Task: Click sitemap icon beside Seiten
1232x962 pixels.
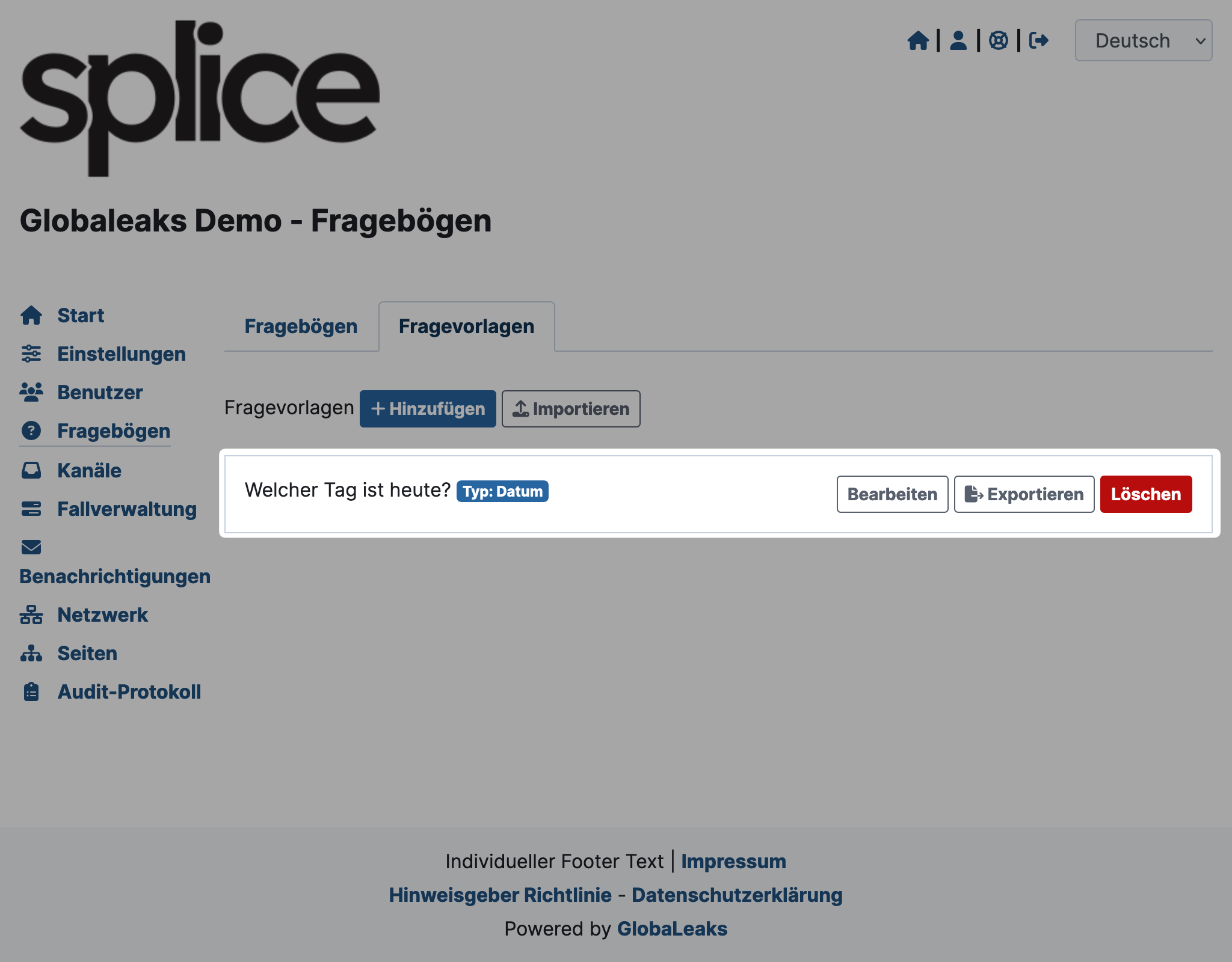Action: click(31, 653)
